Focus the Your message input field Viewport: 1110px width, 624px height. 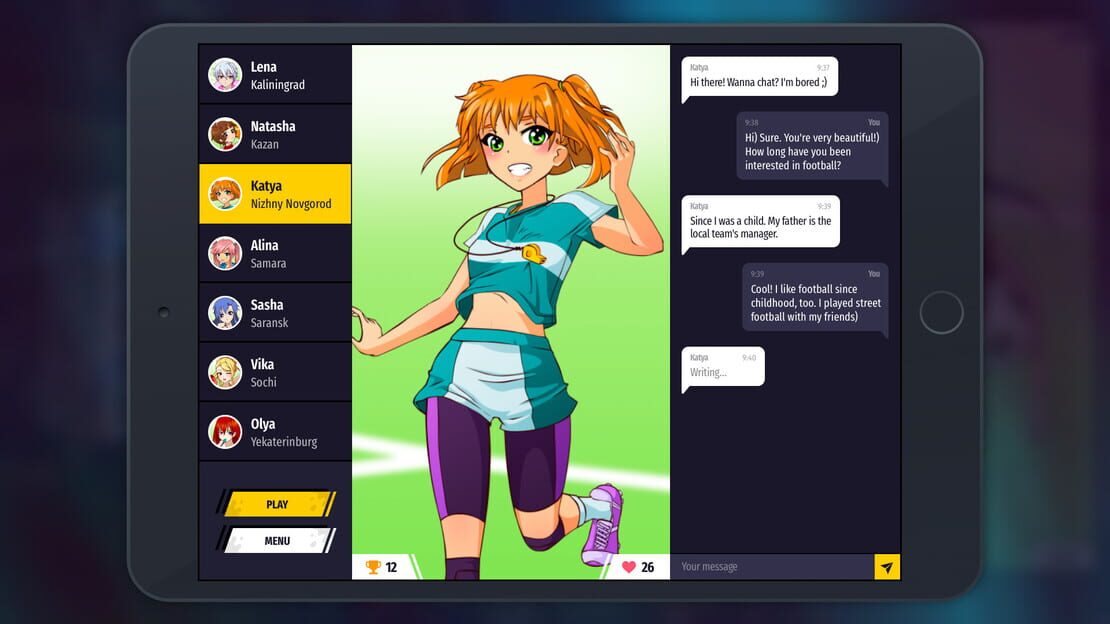[772, 567]
